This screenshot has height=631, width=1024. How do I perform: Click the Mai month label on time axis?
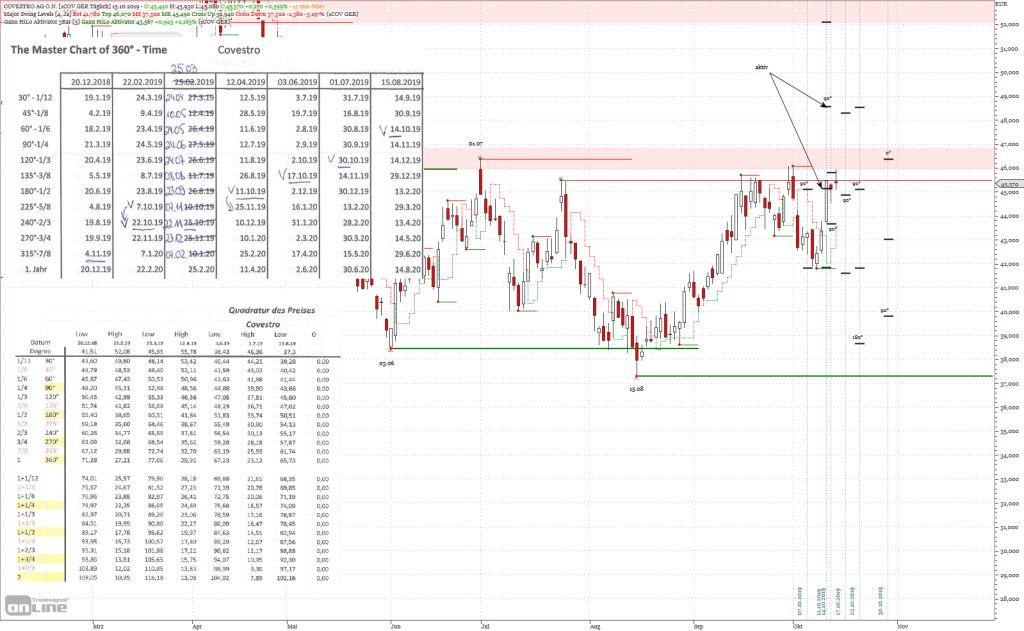pyautogui.click(x=291, y=626)
